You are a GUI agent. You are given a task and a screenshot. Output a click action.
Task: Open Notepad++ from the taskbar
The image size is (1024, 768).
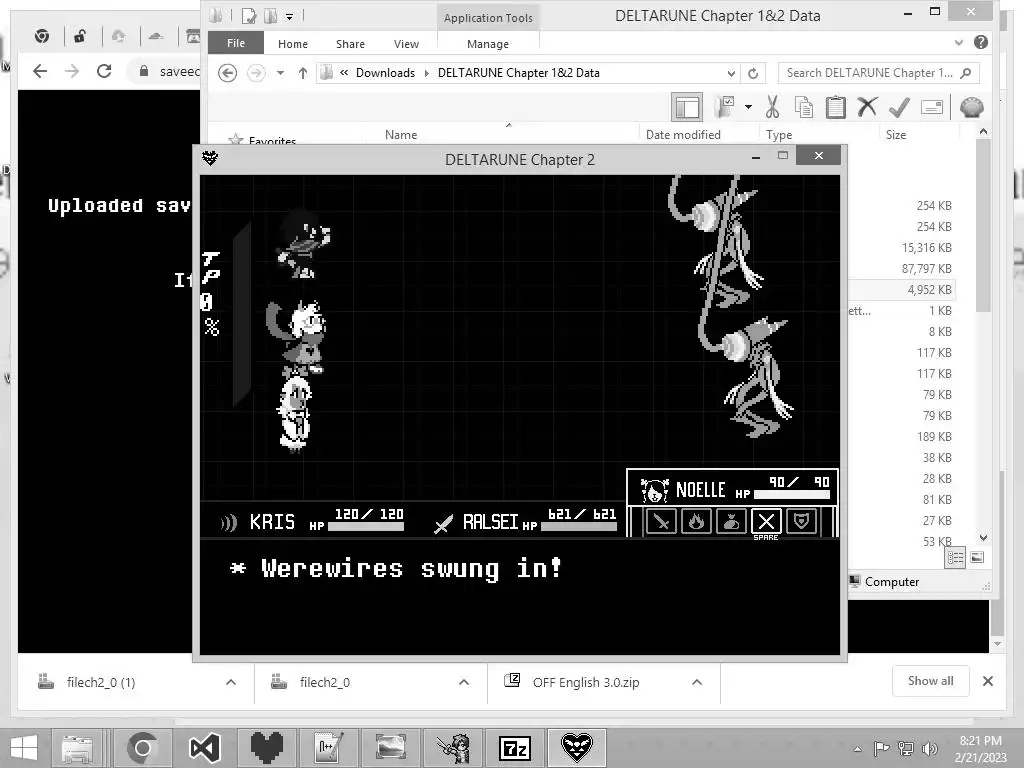328,748
